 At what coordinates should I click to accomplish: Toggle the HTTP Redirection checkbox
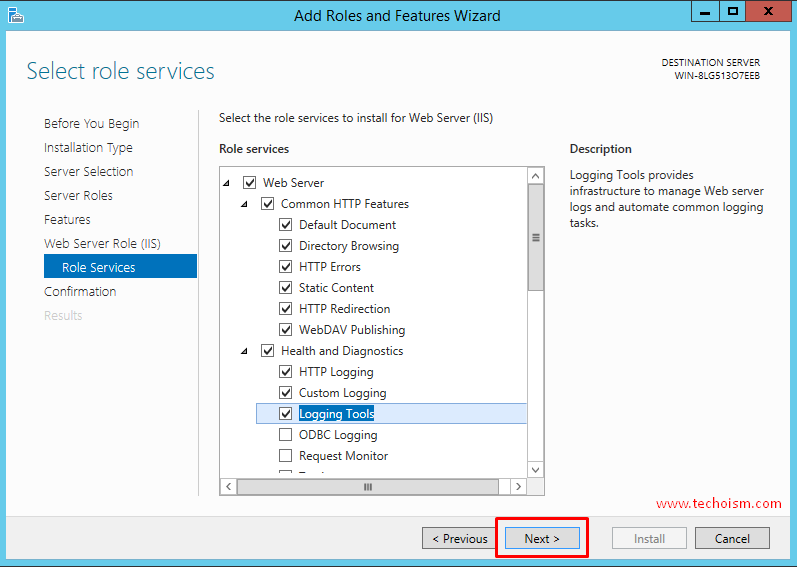[x=286, y=309]
